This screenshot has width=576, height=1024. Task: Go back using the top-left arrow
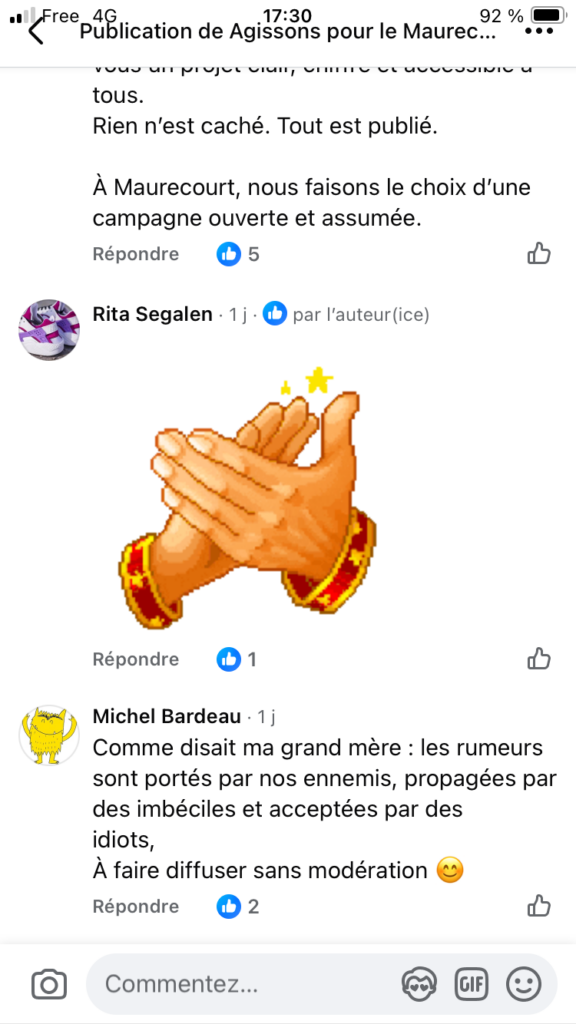click(36, 31)
